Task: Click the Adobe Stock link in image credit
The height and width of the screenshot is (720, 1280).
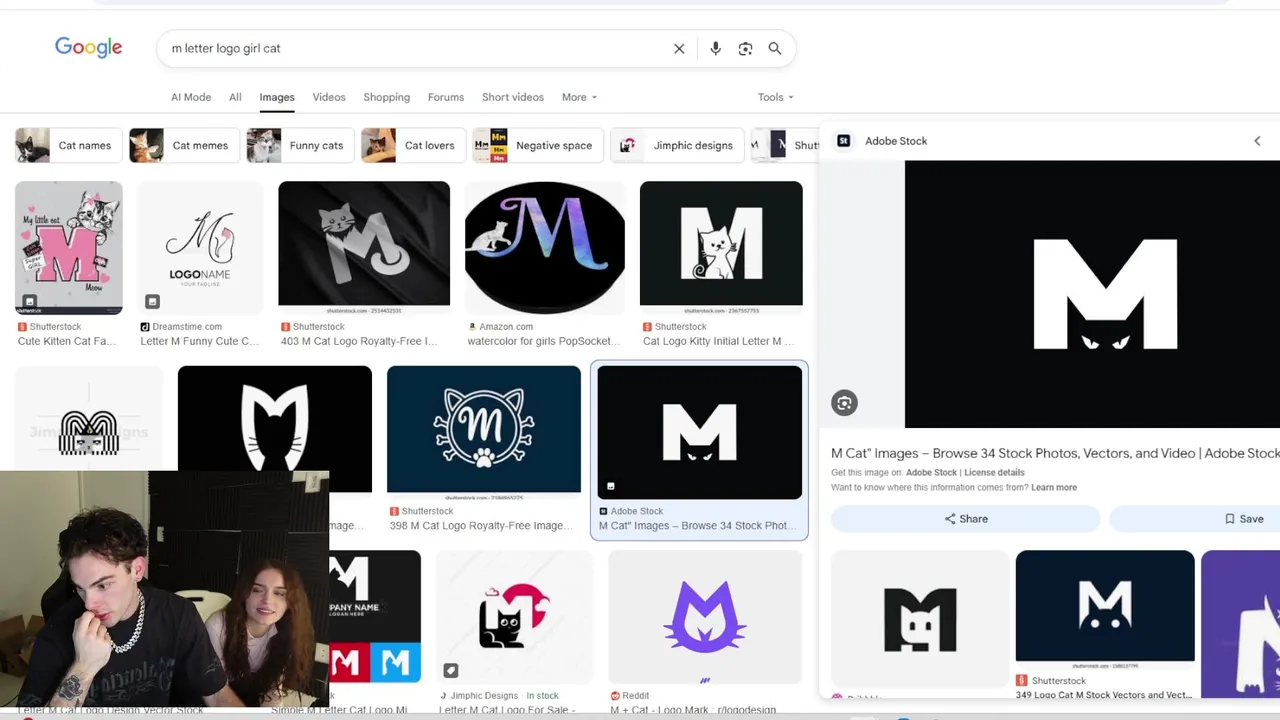Action: tap(931, 473)
